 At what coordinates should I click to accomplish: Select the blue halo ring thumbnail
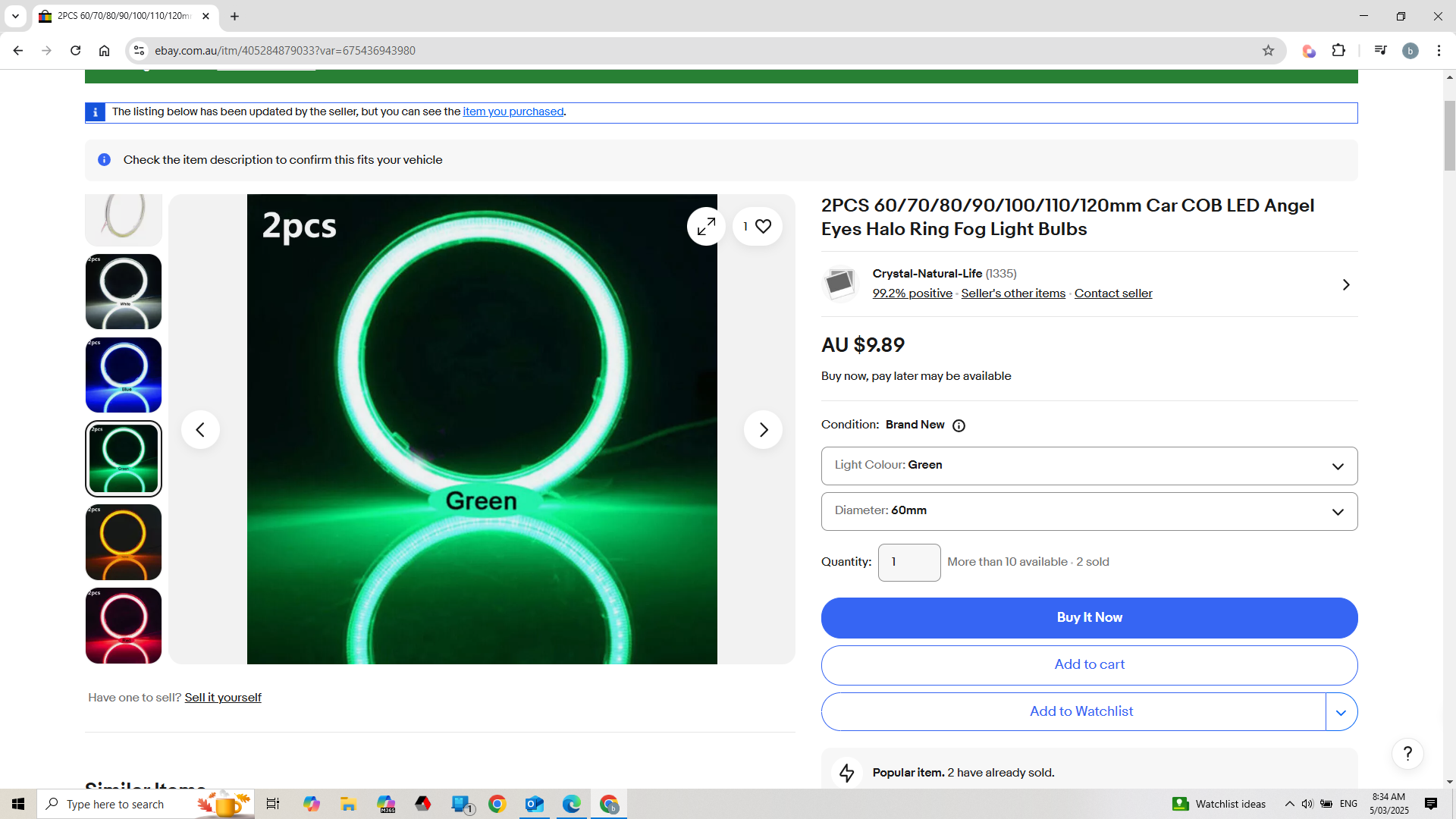(124, 375)
